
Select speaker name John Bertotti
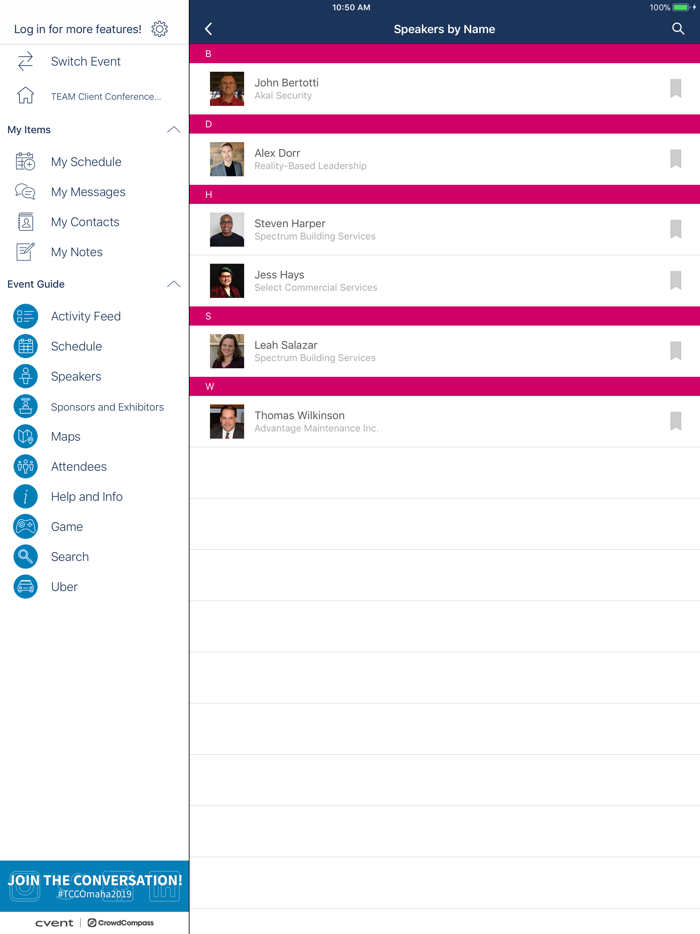coord(287,82)
